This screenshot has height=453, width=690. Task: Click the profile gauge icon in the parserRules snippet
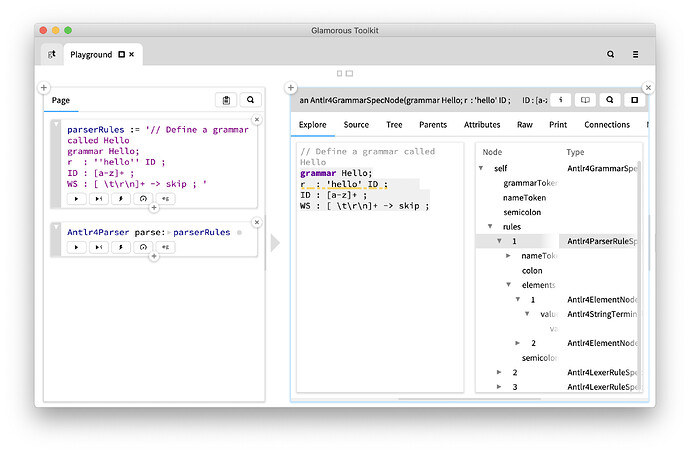(x=143, y=199)
